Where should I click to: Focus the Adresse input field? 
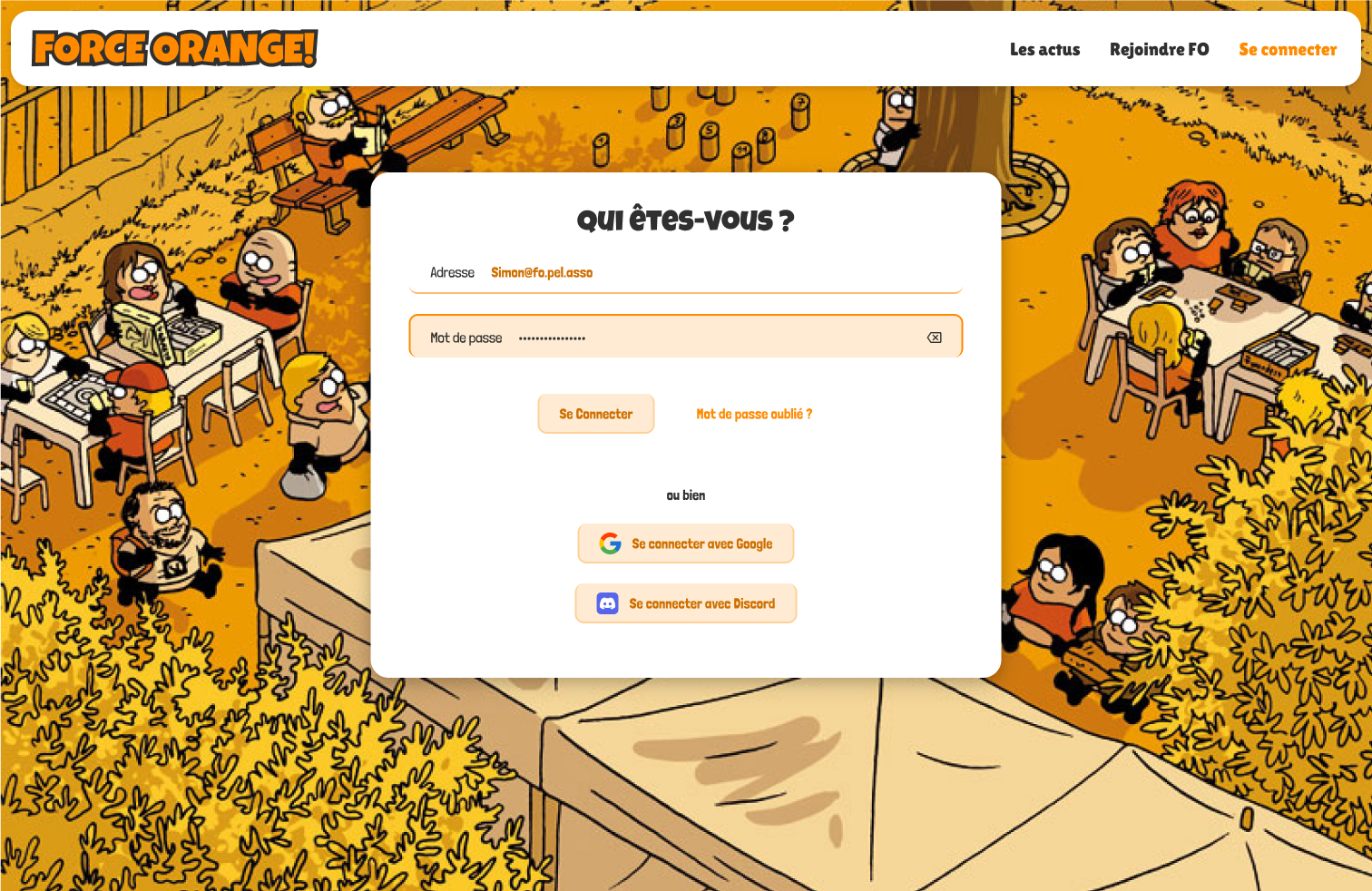click(686, 272)
